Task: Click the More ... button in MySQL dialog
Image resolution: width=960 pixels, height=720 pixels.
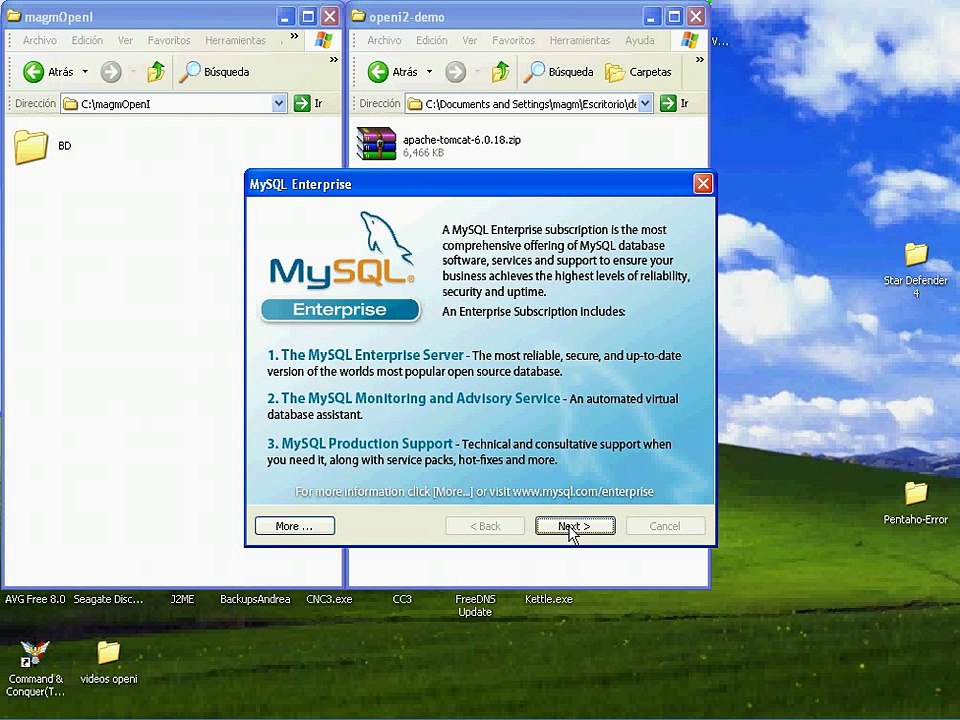Action: click(x=294, y=526)
